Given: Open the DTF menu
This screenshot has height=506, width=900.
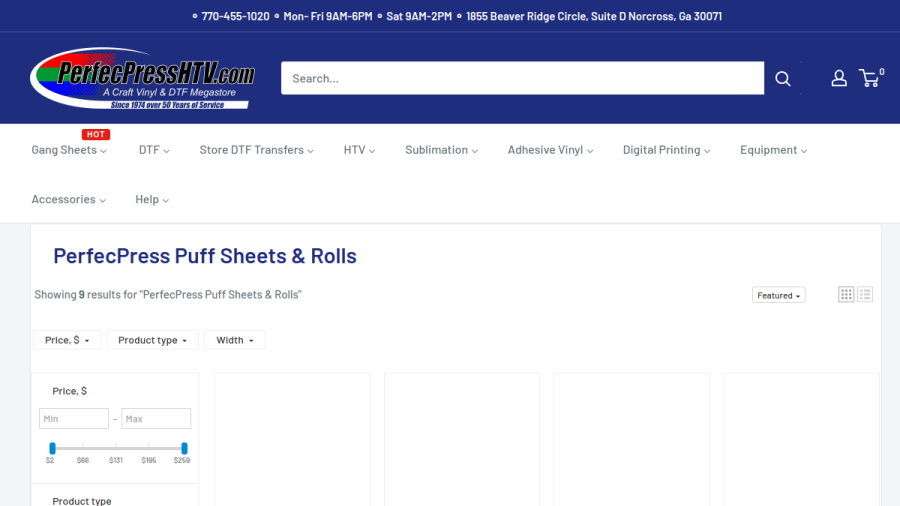Looking at the screenshot, I should 154,150.
